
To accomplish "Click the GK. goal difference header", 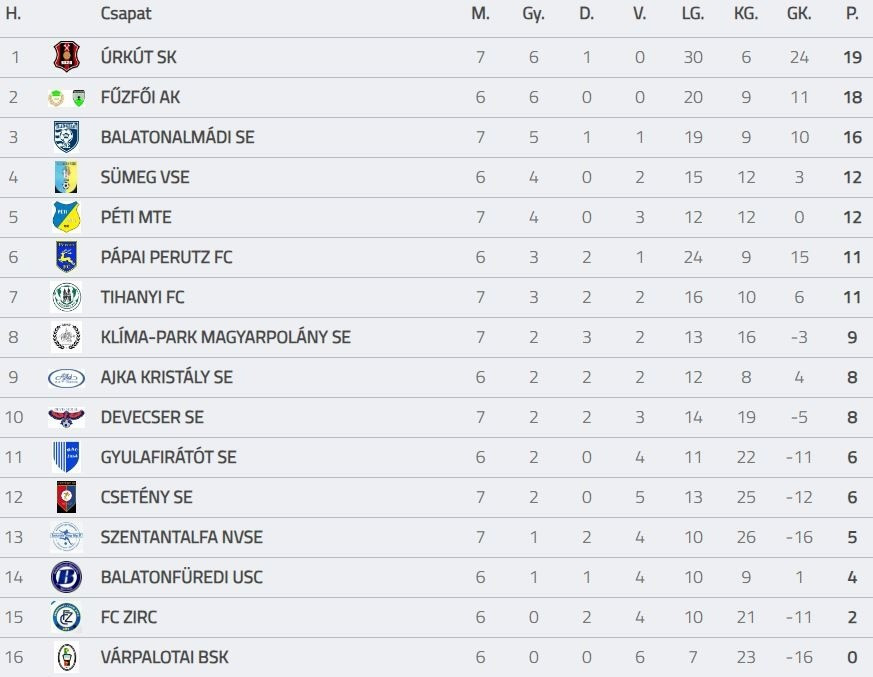I will [799, 15].
